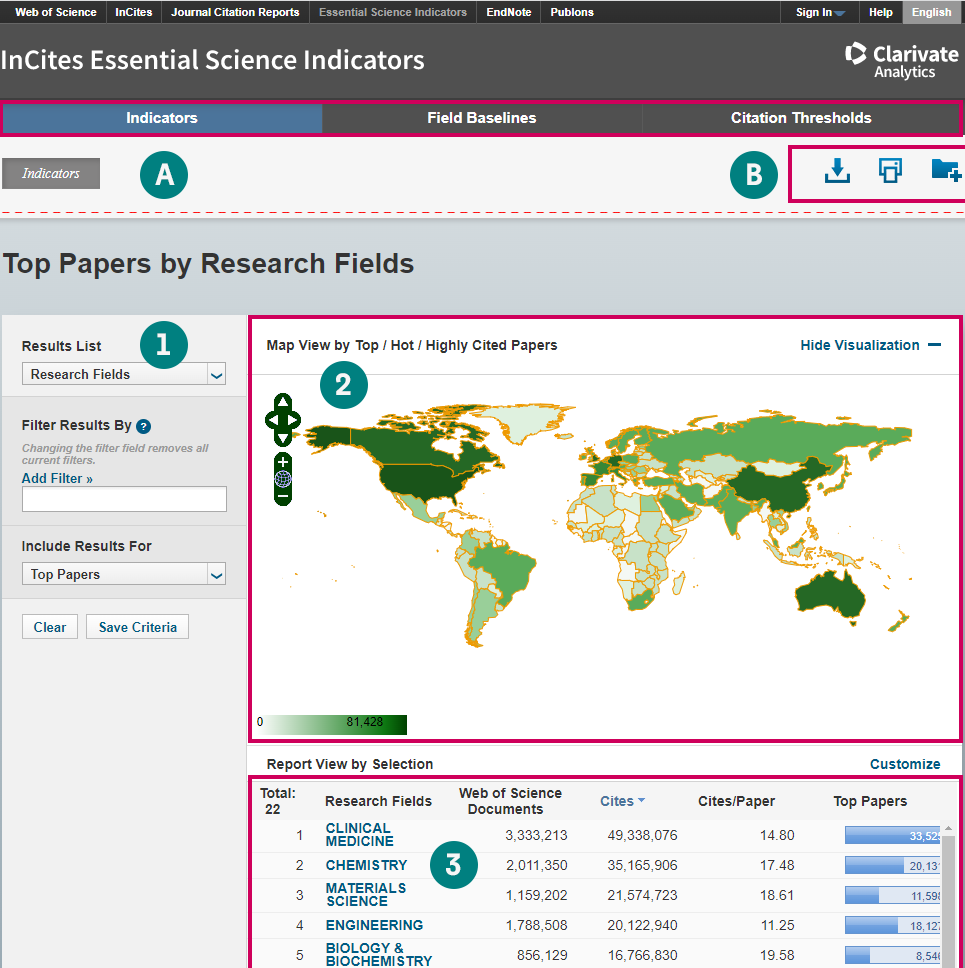Image resolution: width=965 pixels, height=968 pixels.
Task: Click Web of Science Documents column header
Action: (510, 801)
